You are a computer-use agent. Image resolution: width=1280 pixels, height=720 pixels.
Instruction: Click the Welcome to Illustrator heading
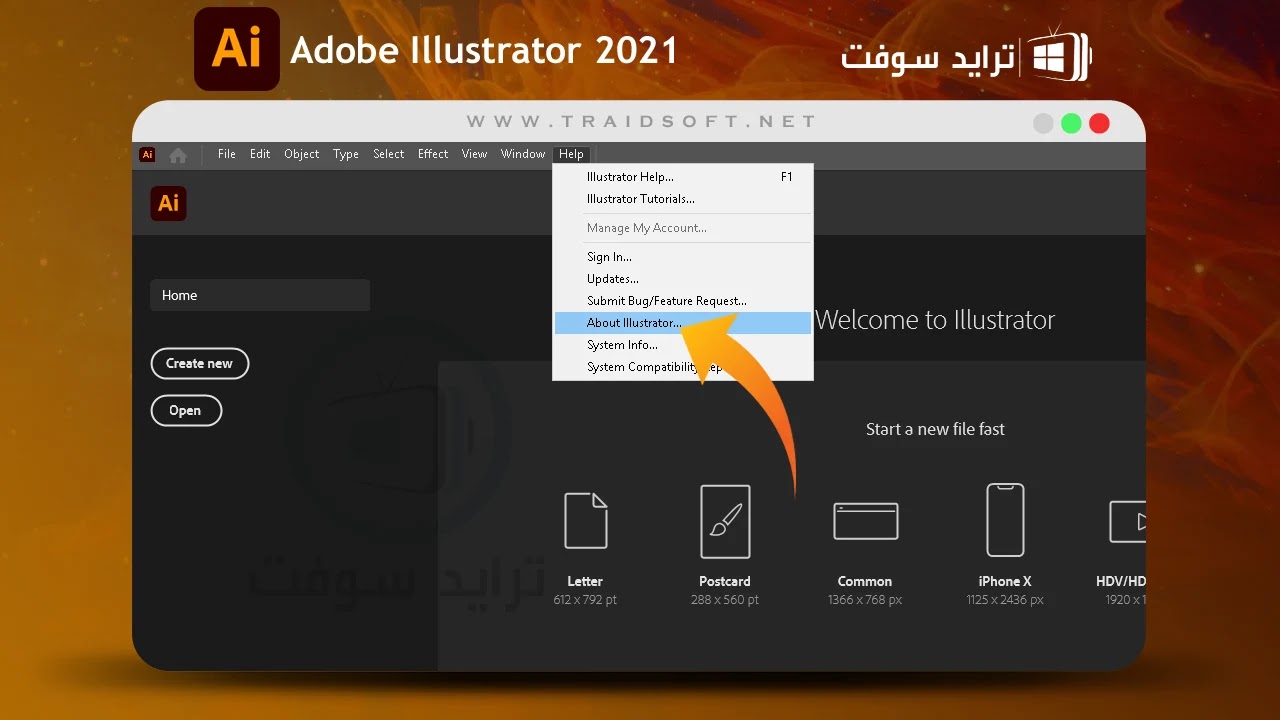935,320
